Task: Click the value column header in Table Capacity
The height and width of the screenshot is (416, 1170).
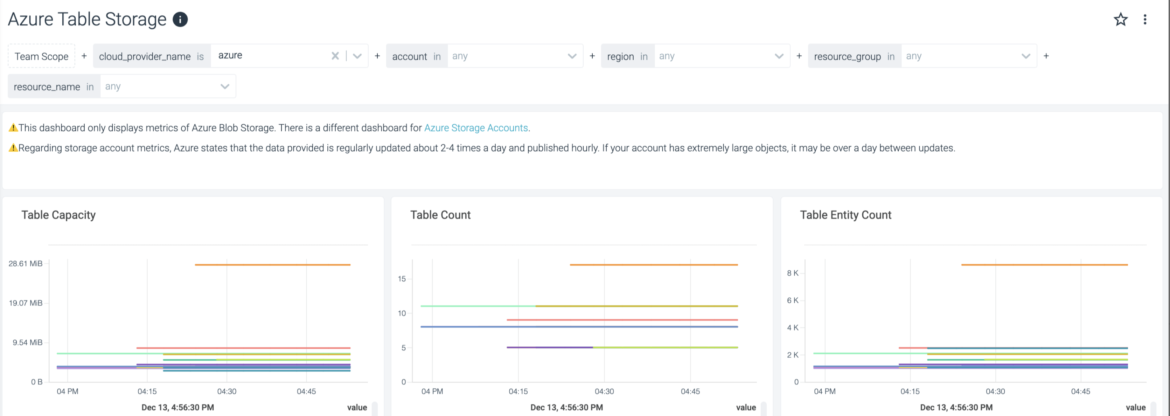Action: click(357, 408)
